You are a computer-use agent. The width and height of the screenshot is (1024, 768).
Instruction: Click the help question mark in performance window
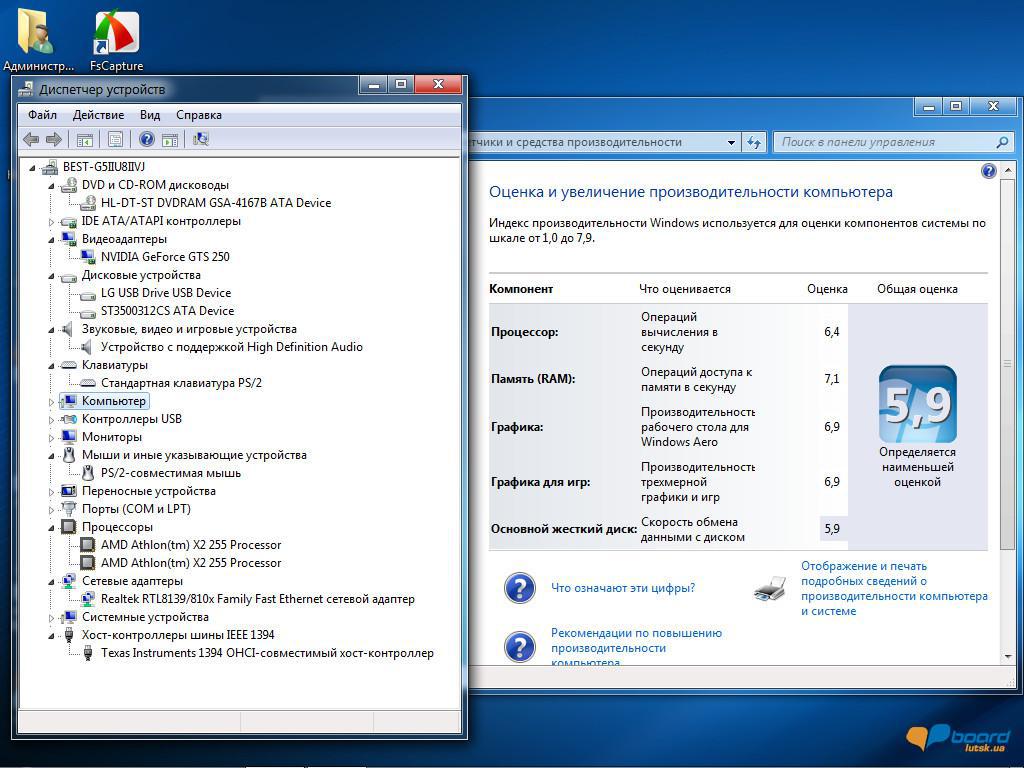(x=989, y=171)
